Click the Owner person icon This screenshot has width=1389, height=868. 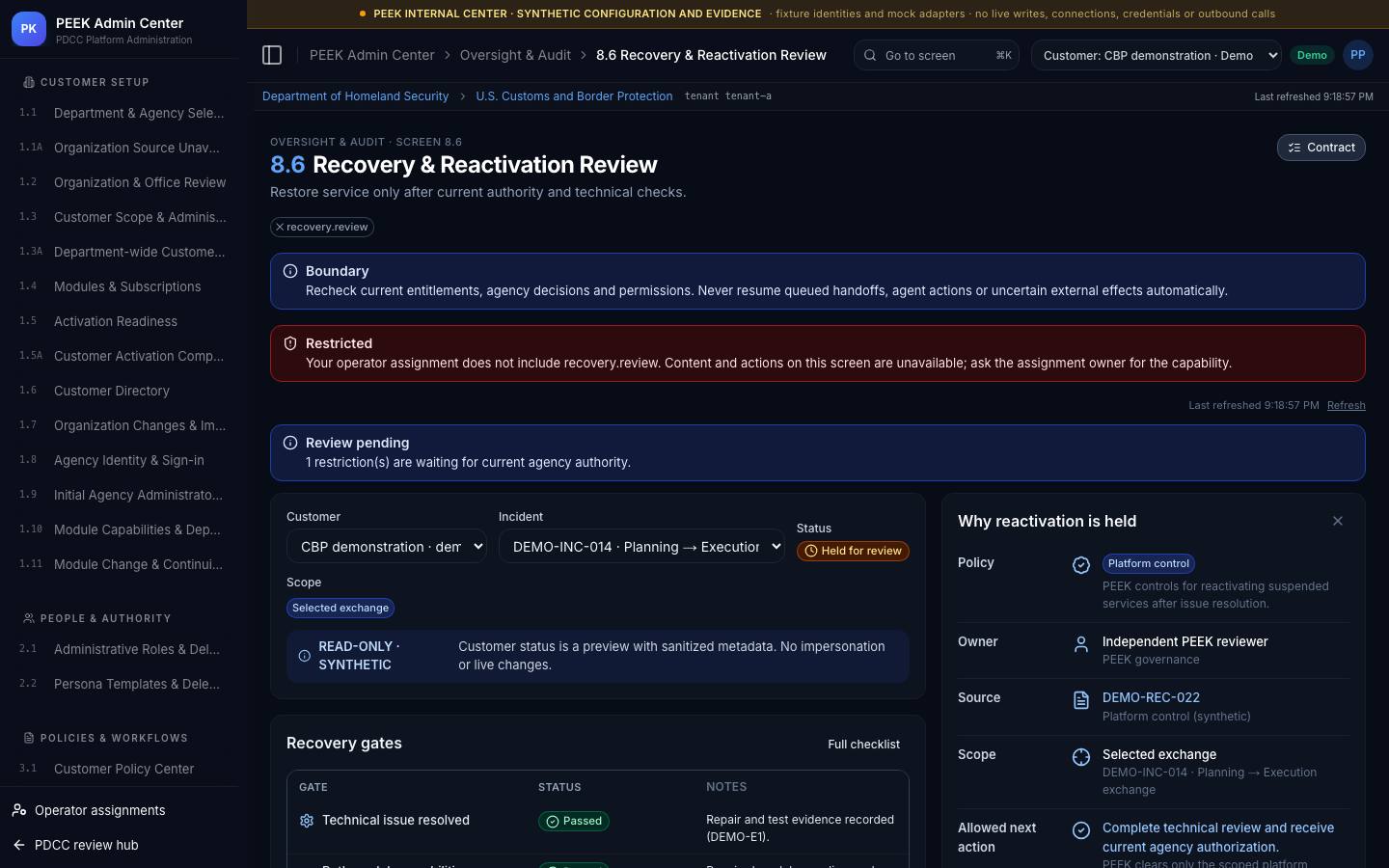click(x=1081, y=644)
